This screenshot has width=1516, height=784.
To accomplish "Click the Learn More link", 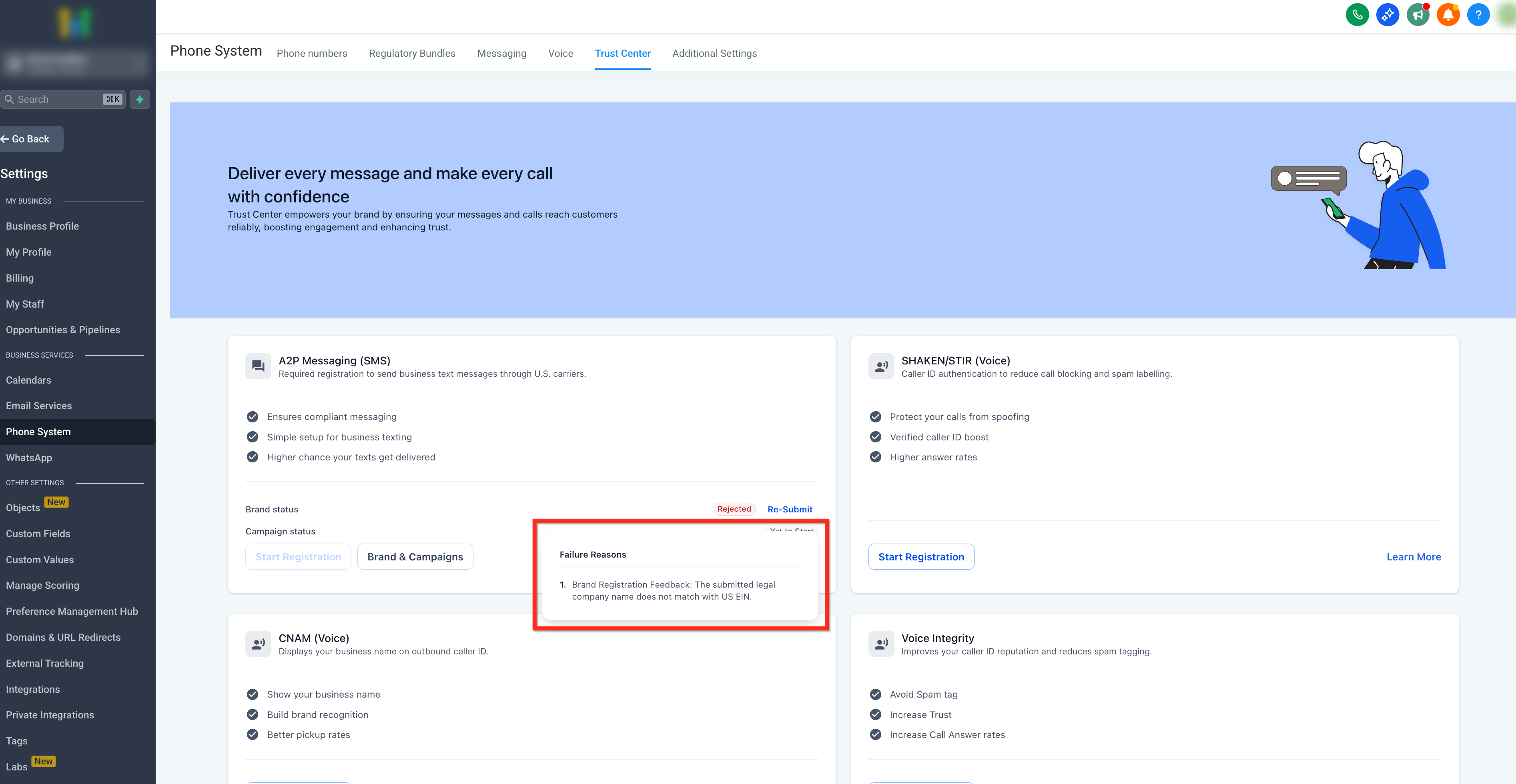I will point(1414,556).
